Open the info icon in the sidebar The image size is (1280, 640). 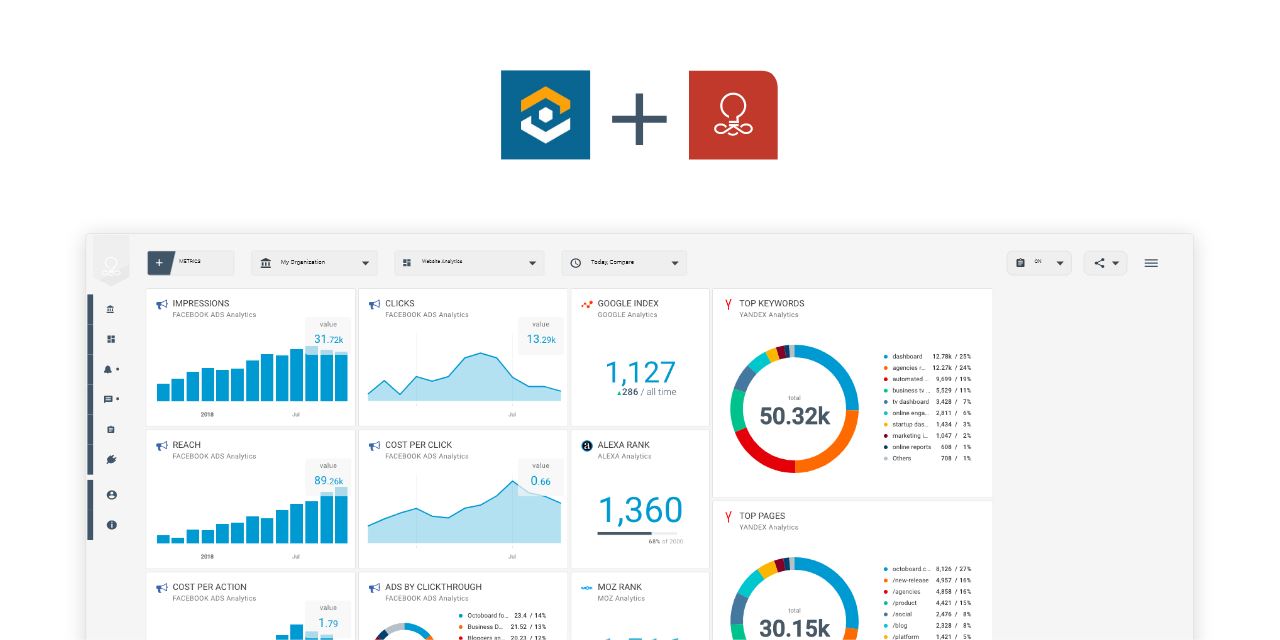pos(111,525)
